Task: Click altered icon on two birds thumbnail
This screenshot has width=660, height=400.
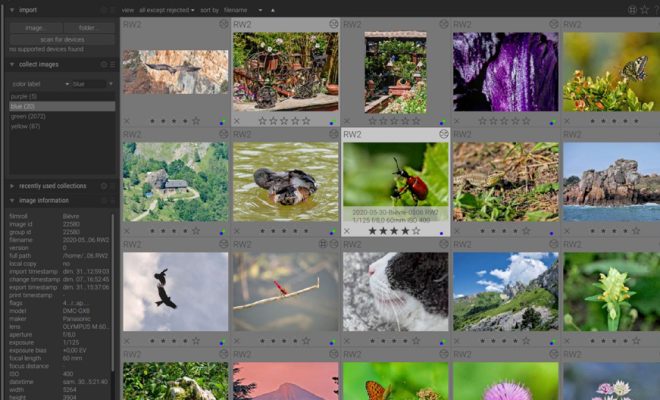Action: coord(224,244)
